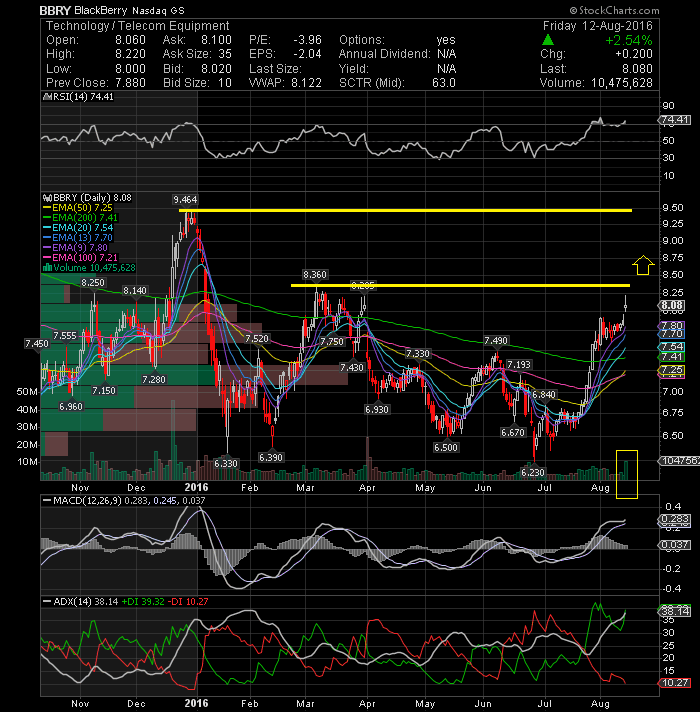Image resolution: width=700 pixels, height=712 pixels.
Task: Click the 6.960 November low label
Action: click(x=71, y=406)
